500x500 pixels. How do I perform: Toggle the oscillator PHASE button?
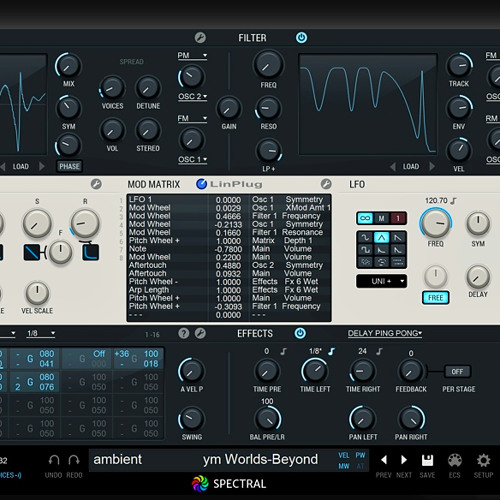pos(69,166)
